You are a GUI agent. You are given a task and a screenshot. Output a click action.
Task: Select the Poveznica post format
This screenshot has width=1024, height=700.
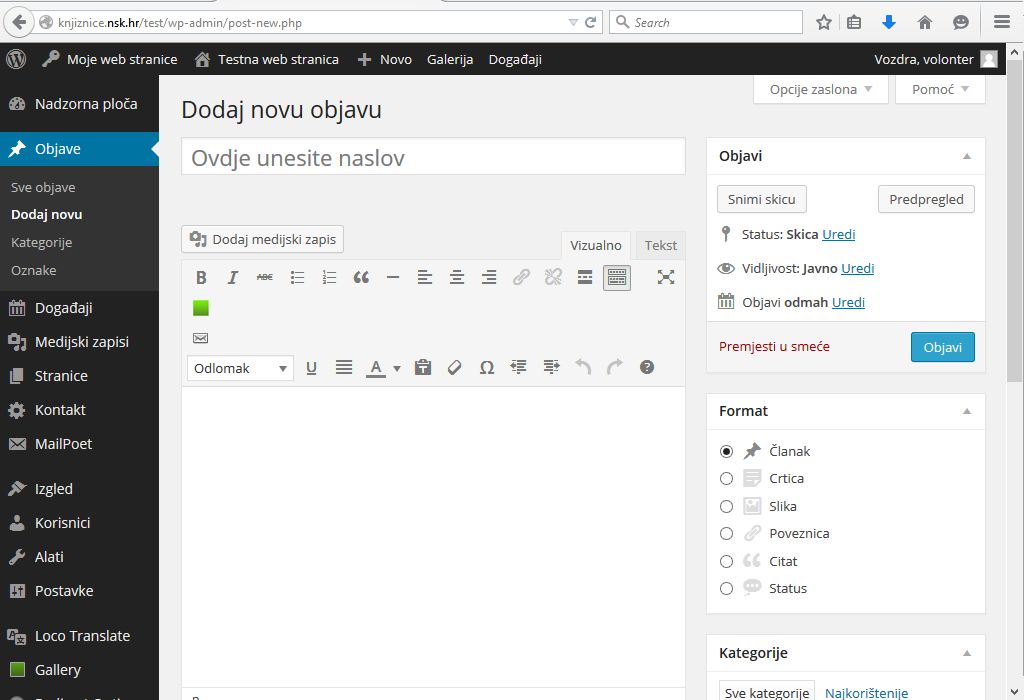coord(726,533)
